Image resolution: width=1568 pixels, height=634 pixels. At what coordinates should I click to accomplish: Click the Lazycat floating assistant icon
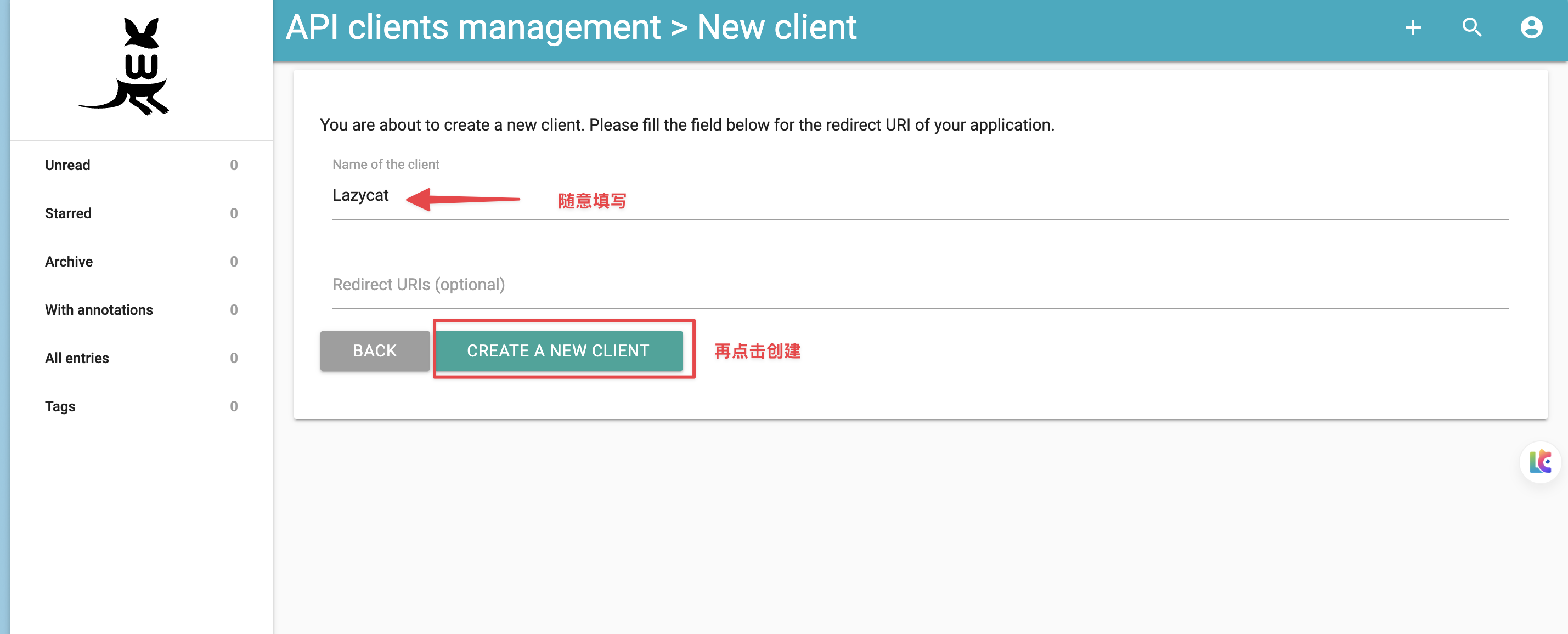[x=1540, y=462]
